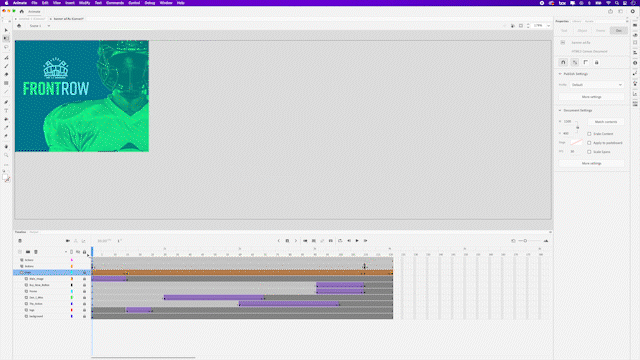Click the red outline color of logo layer

[71, 310]
